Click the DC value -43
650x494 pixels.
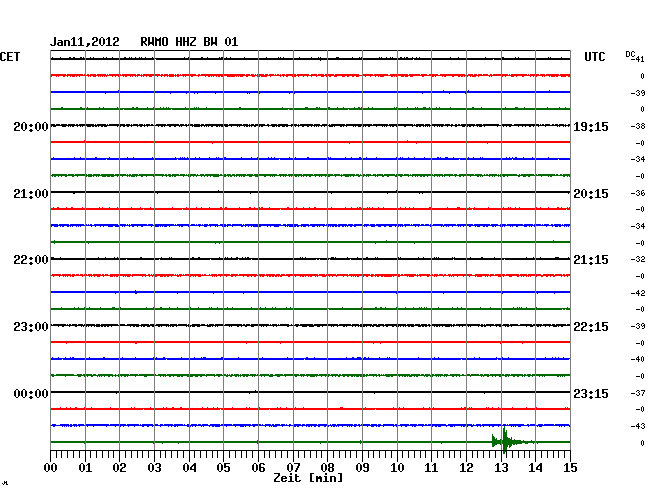[638, 426]
